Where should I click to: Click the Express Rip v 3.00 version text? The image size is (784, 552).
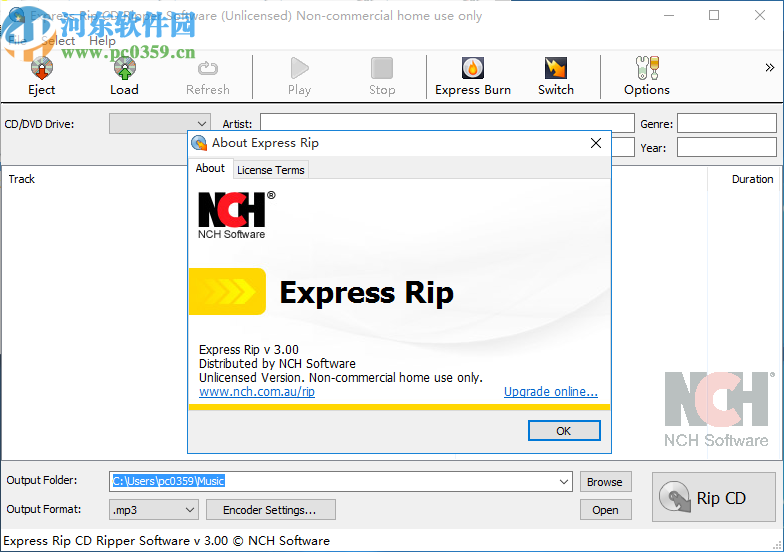pyautogui.click(x=248, y=349)
